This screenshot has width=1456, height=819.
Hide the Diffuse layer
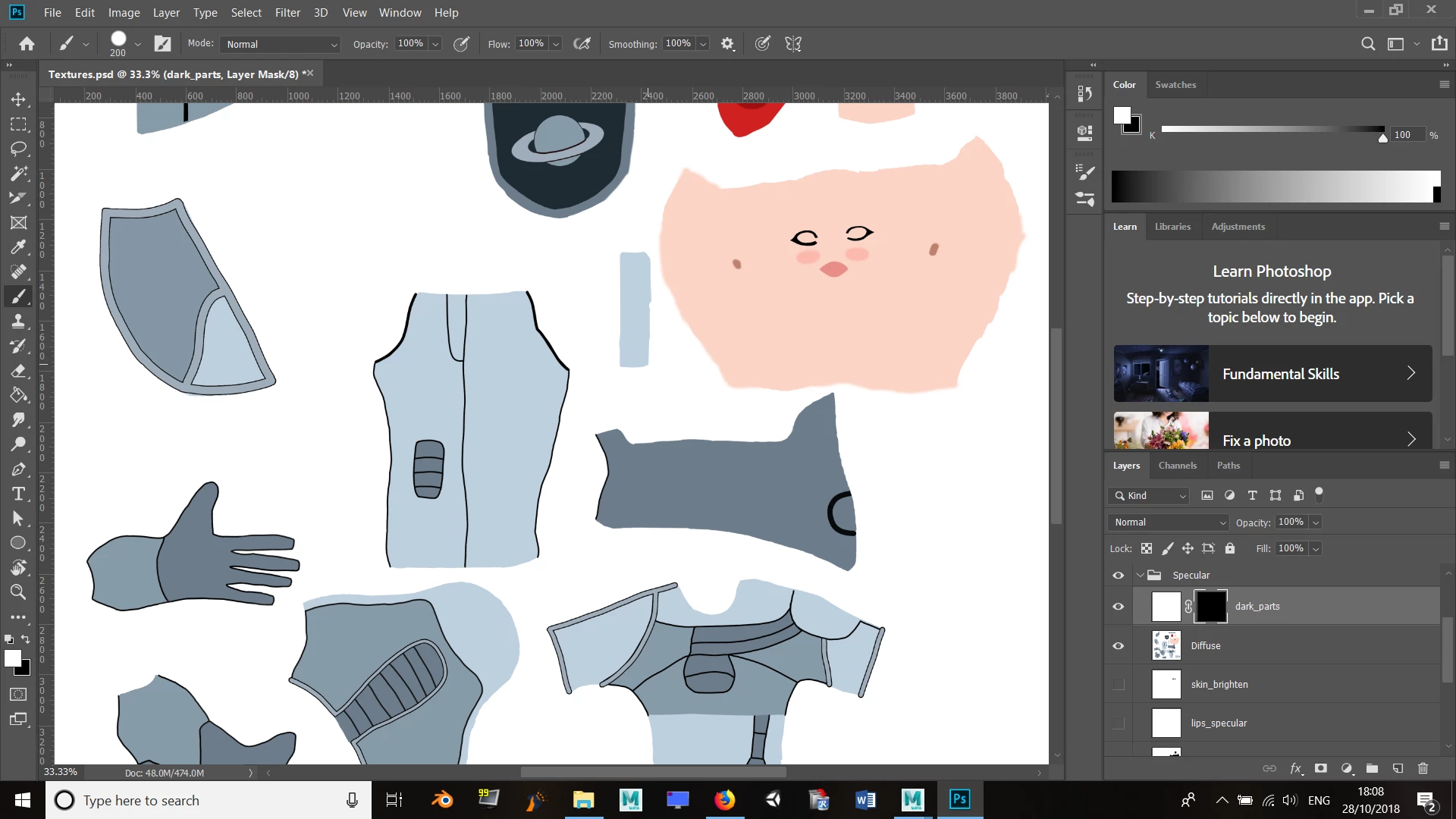coord(1118,646)
